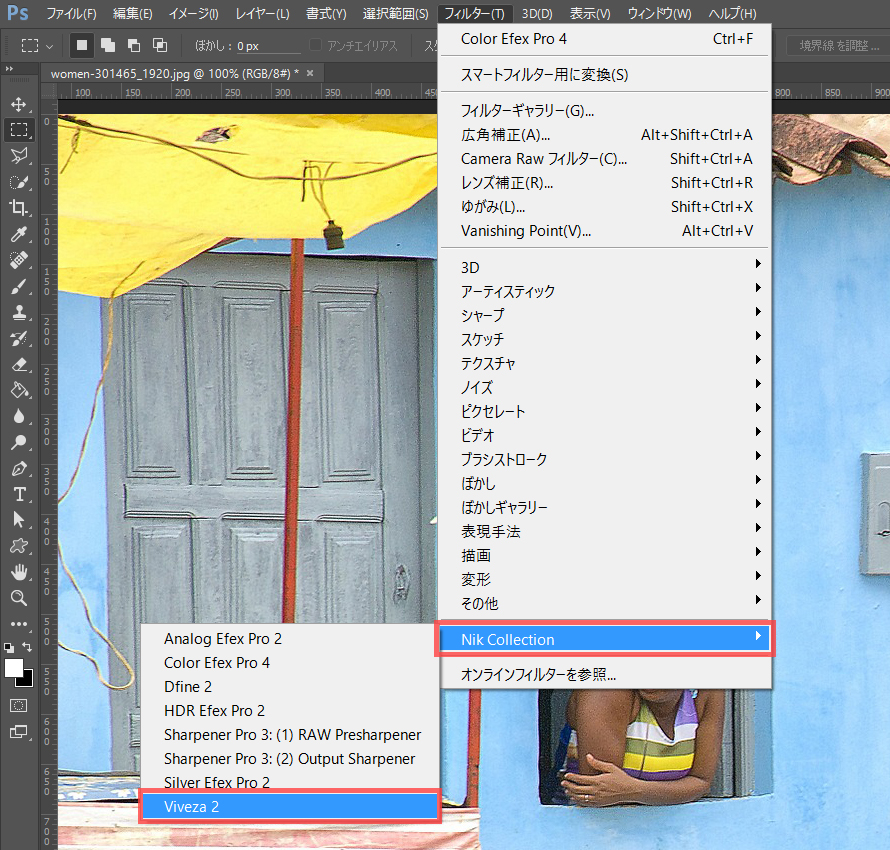Toggle the アンチエイリアス checkbox

click(316, 45)
